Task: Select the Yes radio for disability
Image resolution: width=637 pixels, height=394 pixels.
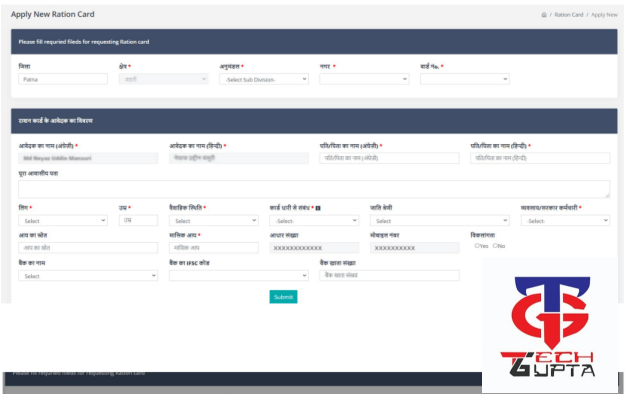Action: (477, 246)
